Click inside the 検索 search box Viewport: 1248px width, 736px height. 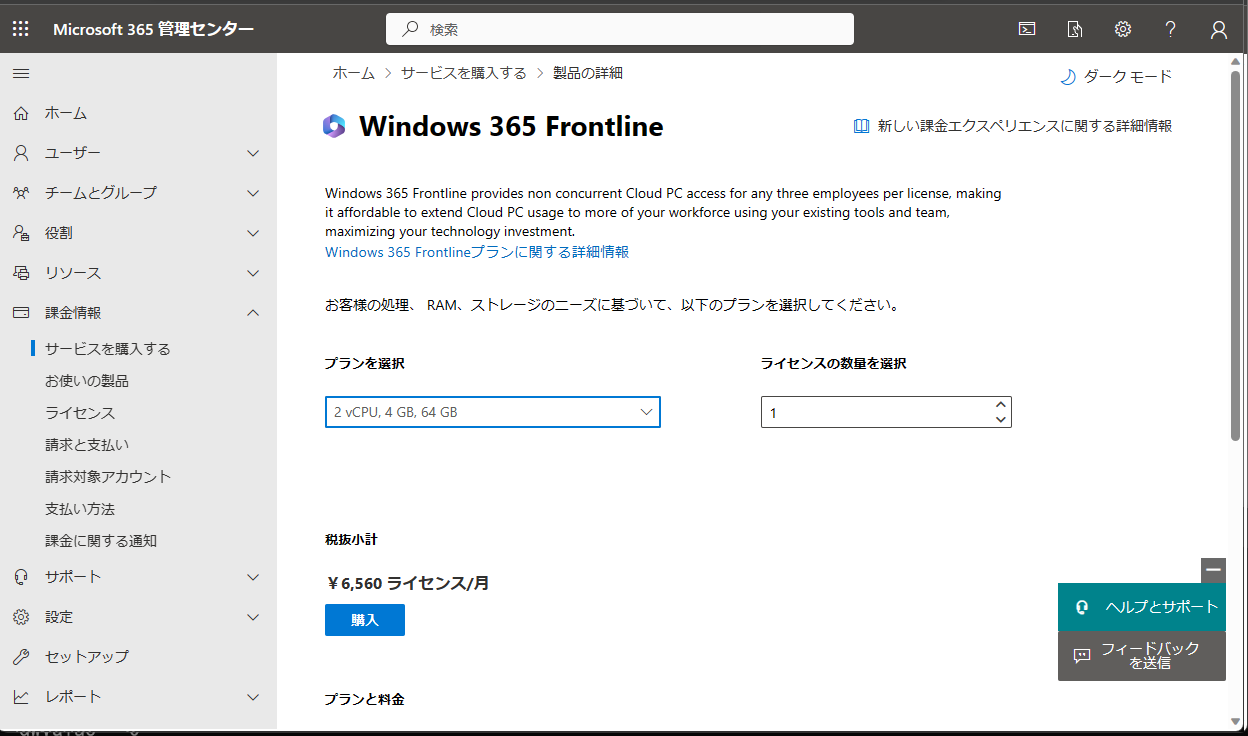[x=619, y=29]
